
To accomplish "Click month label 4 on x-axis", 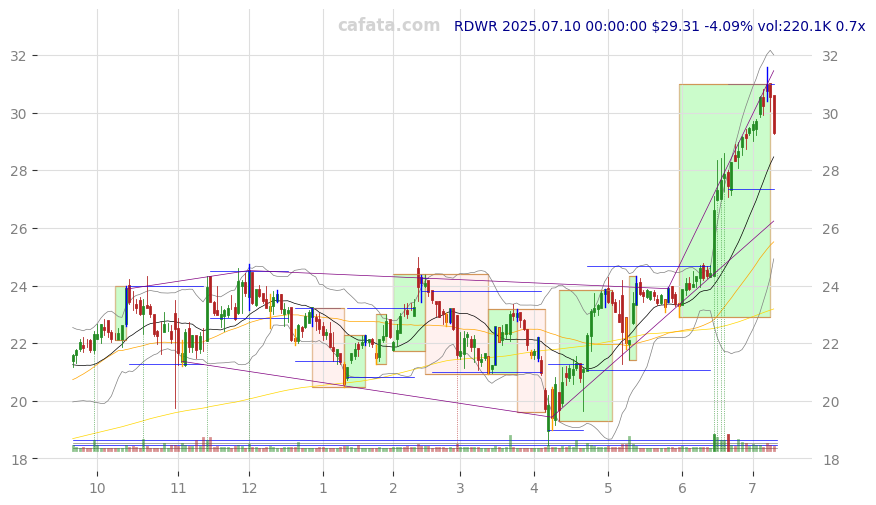I will tap(534, 488).
